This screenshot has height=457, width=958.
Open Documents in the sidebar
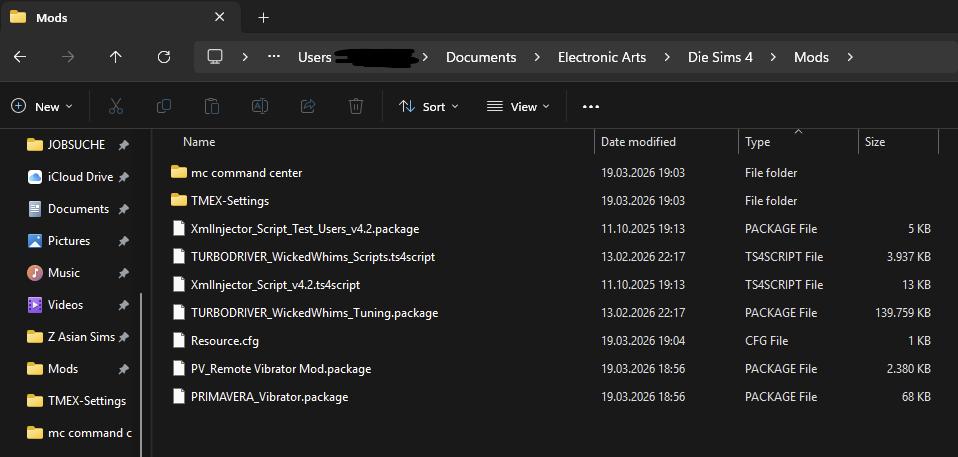[76, 209]
